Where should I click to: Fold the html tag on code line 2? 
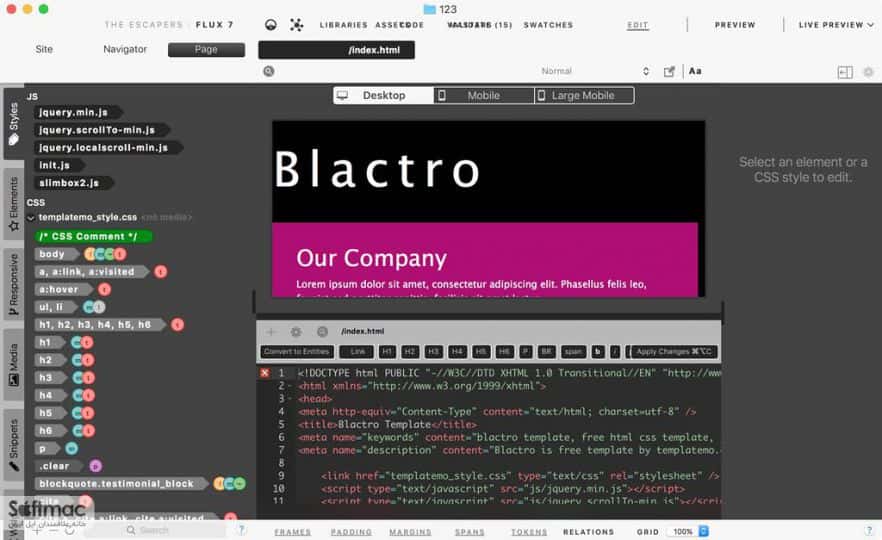coord(290,386)
